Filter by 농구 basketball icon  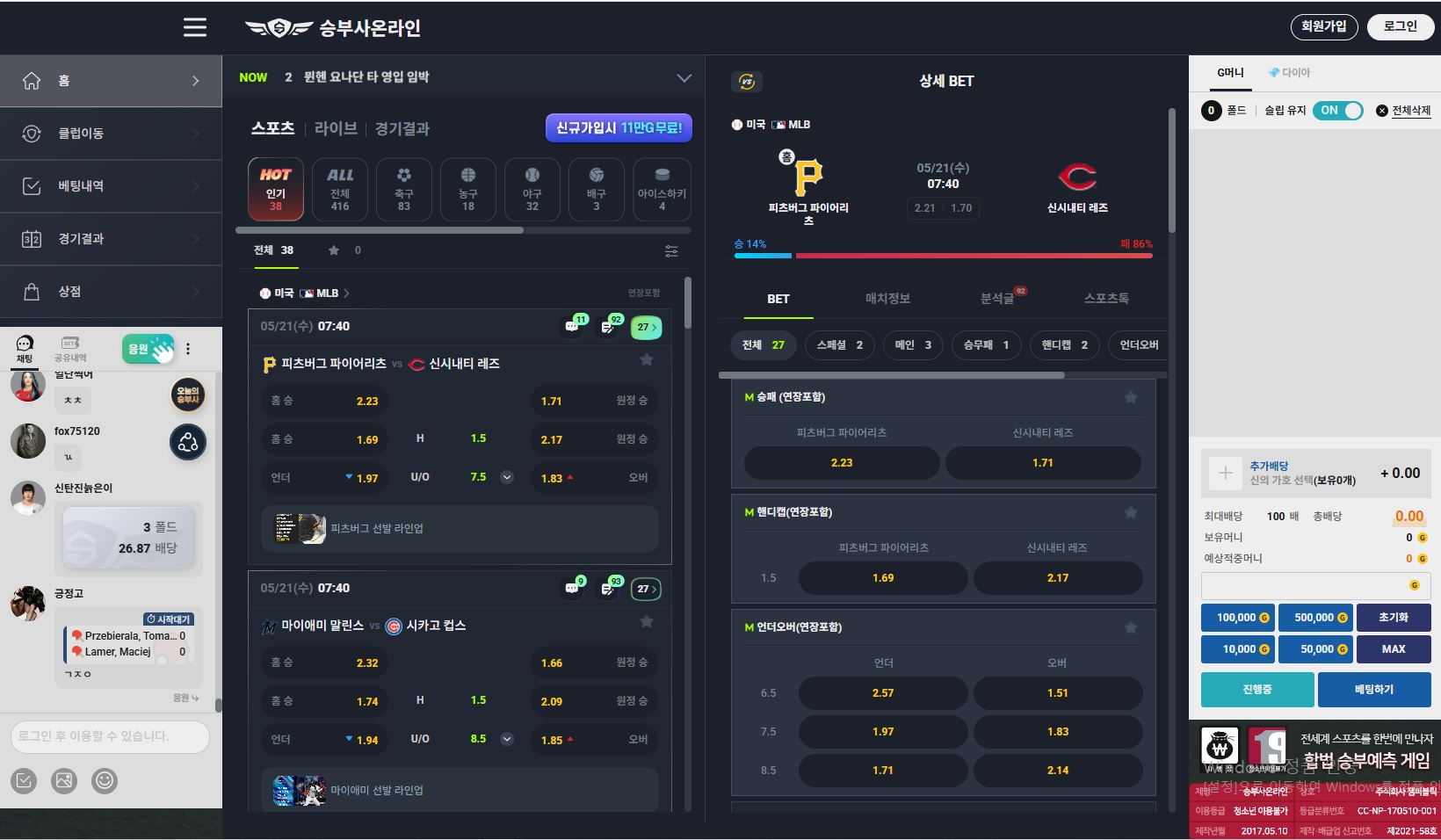pyautogui.click(x=468, y=189)
